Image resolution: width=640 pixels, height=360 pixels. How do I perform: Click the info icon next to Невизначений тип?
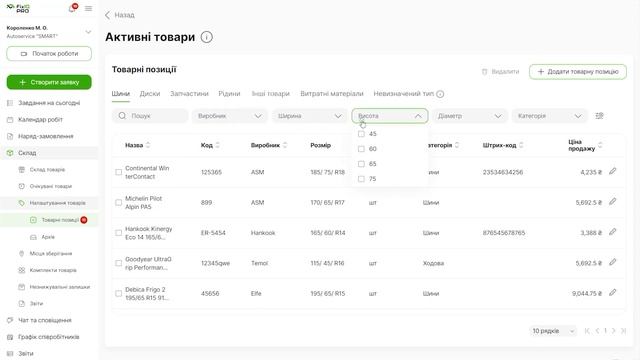pyautogui.click(x=440, y=94)
